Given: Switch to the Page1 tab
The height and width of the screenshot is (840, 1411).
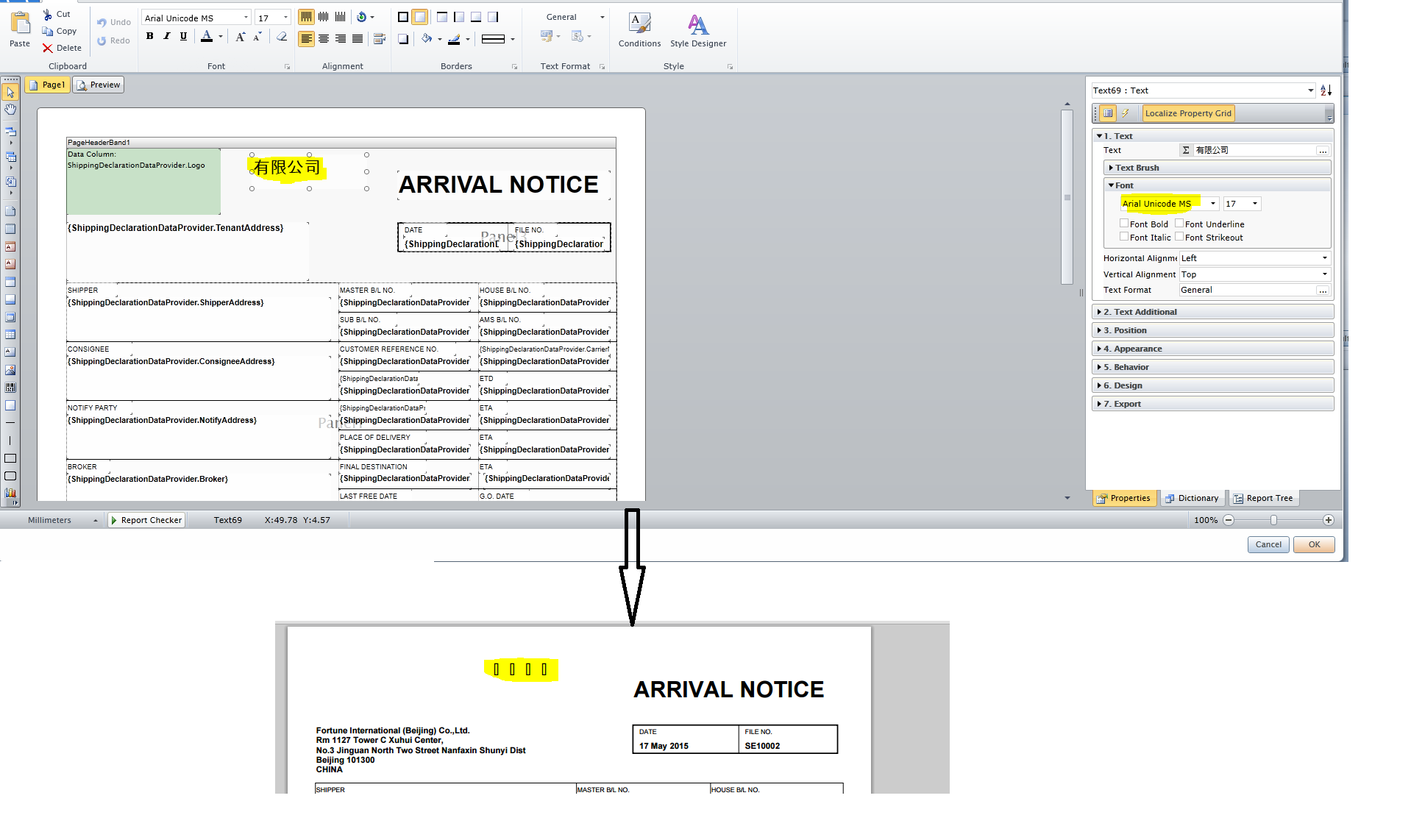Looking at the screenshot, I should tap(47, 85).
